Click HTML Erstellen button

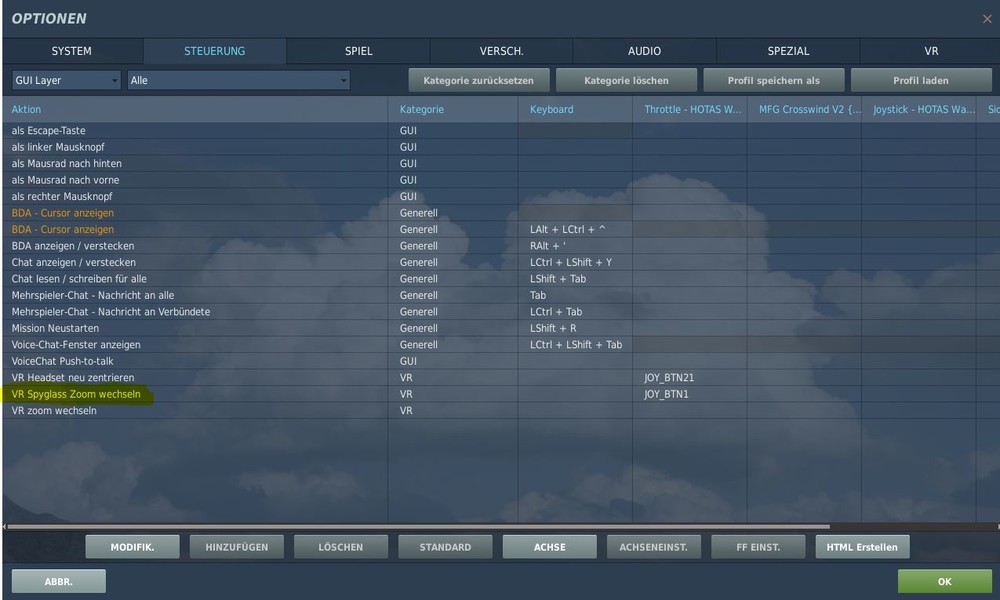click(x=862, y=547)
